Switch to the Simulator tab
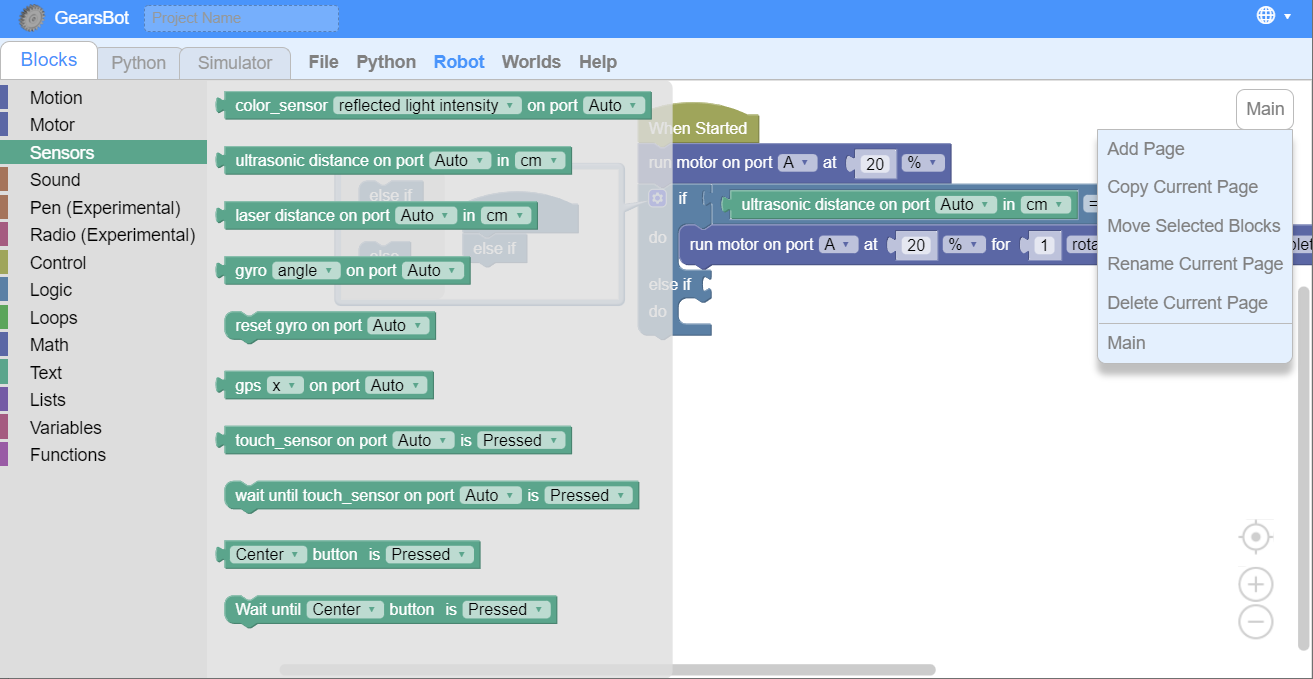The height and width of the screenshot is (679, 1313). pyautogui.click(x=235, y=63)
